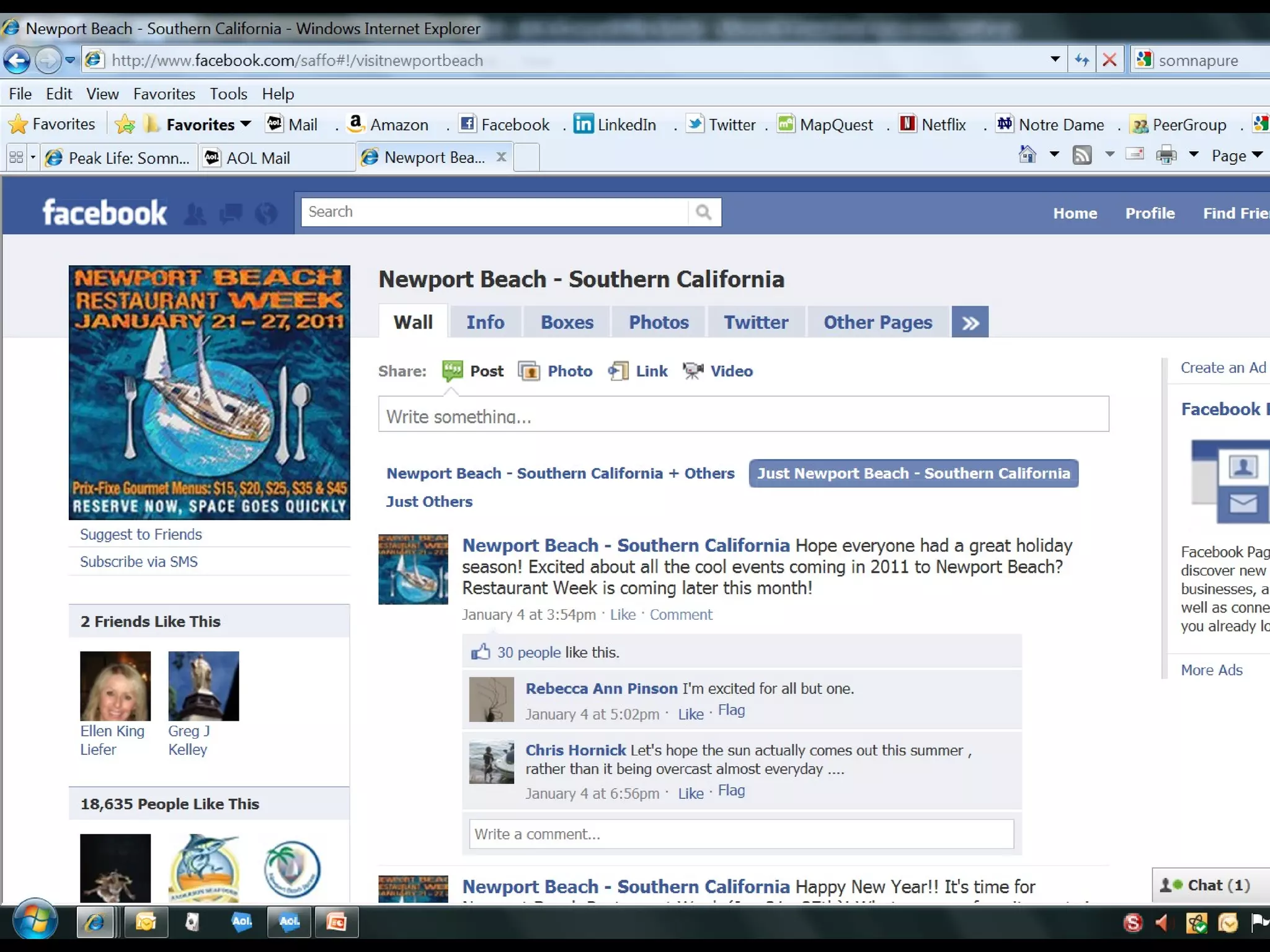Switch to the Info tab
Viewport: 1270px width, 952px height.
[x=485, y=322]
